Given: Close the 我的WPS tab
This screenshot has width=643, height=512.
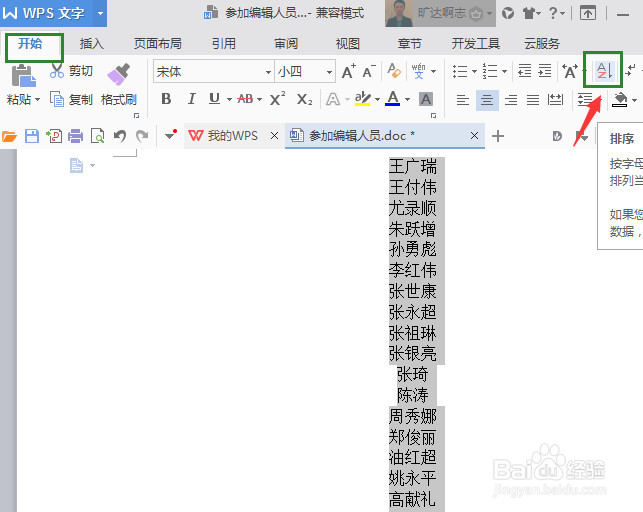Looking at the screenshot, I should [275, 136].
